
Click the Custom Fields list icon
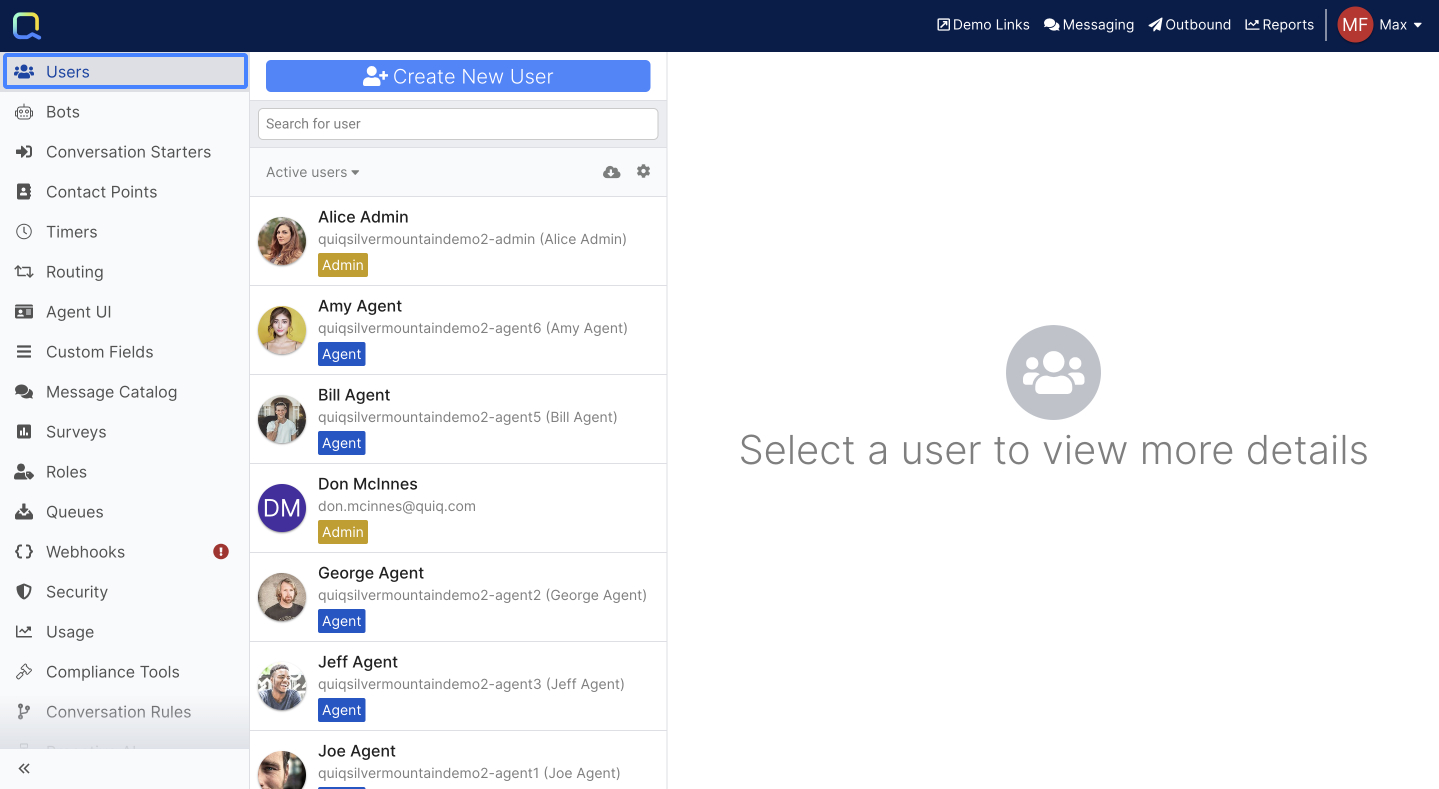[x=24, y=352]
